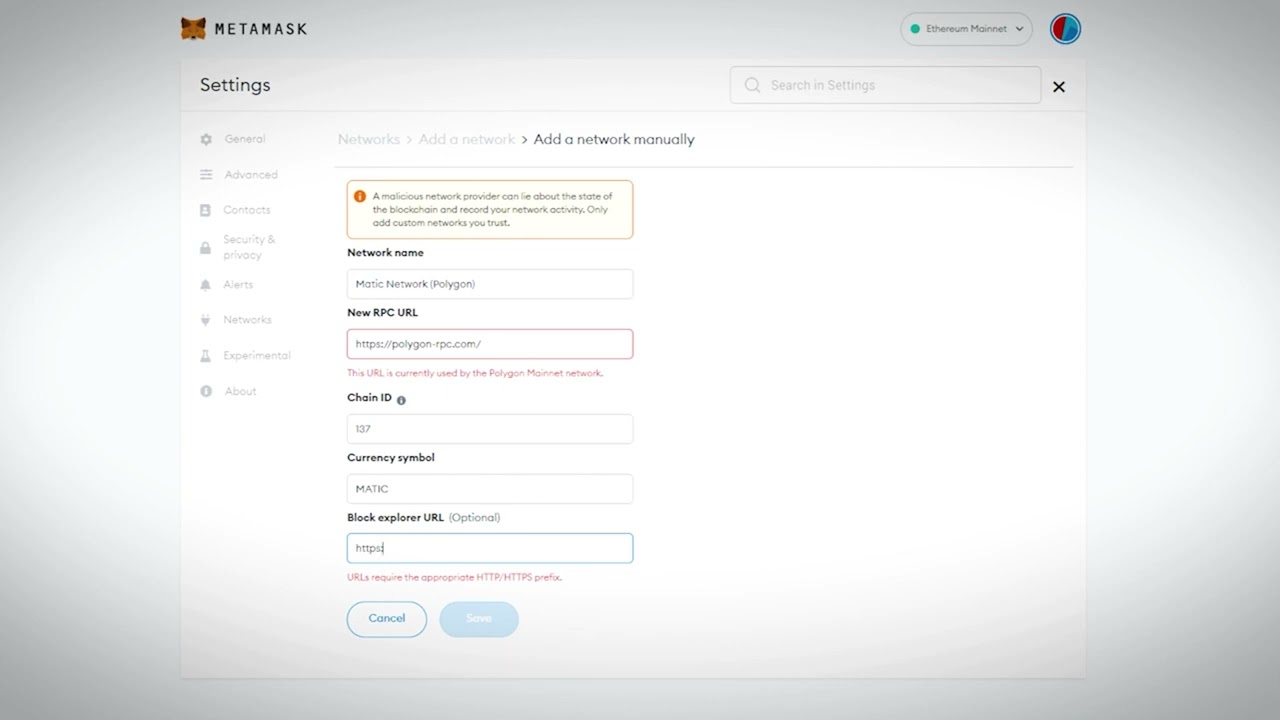Open Contacts settings
Viewport: 1280px width, 720px height.
pyautogui.click(x=247, y=210)
